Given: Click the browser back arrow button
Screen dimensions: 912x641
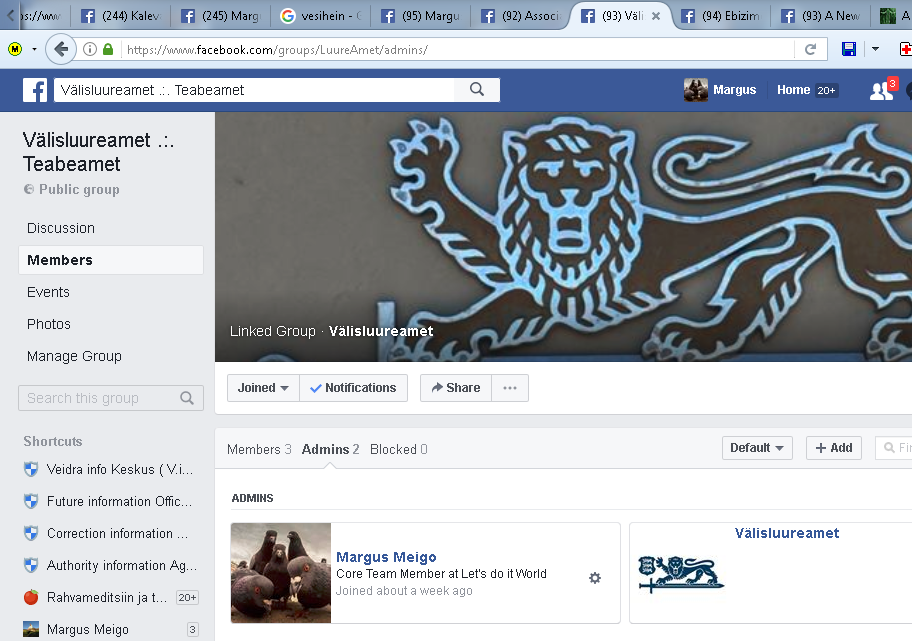Looking at the screenshot, I should 60,49.
